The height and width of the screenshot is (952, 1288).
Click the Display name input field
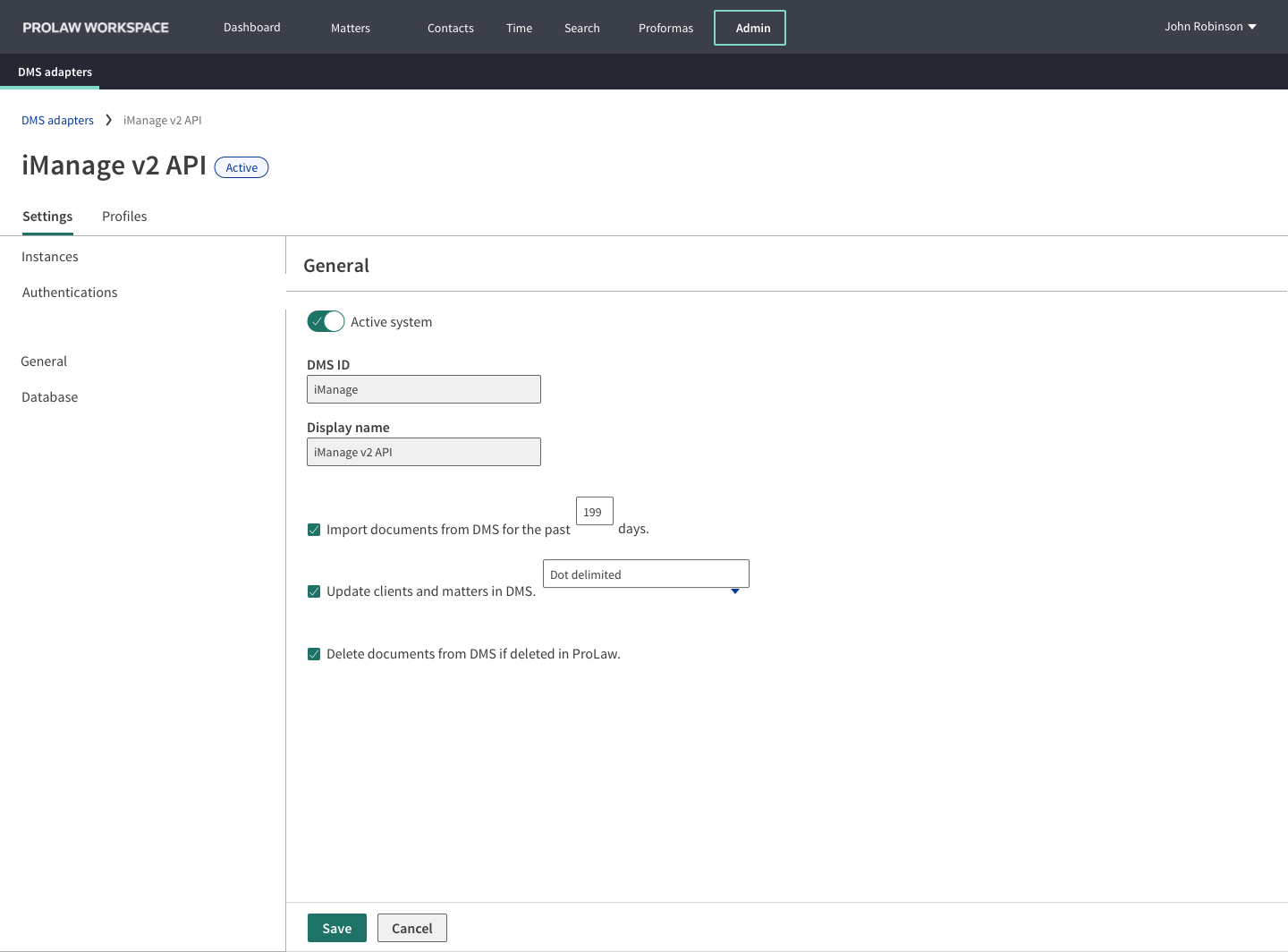[x=424, y=452]
